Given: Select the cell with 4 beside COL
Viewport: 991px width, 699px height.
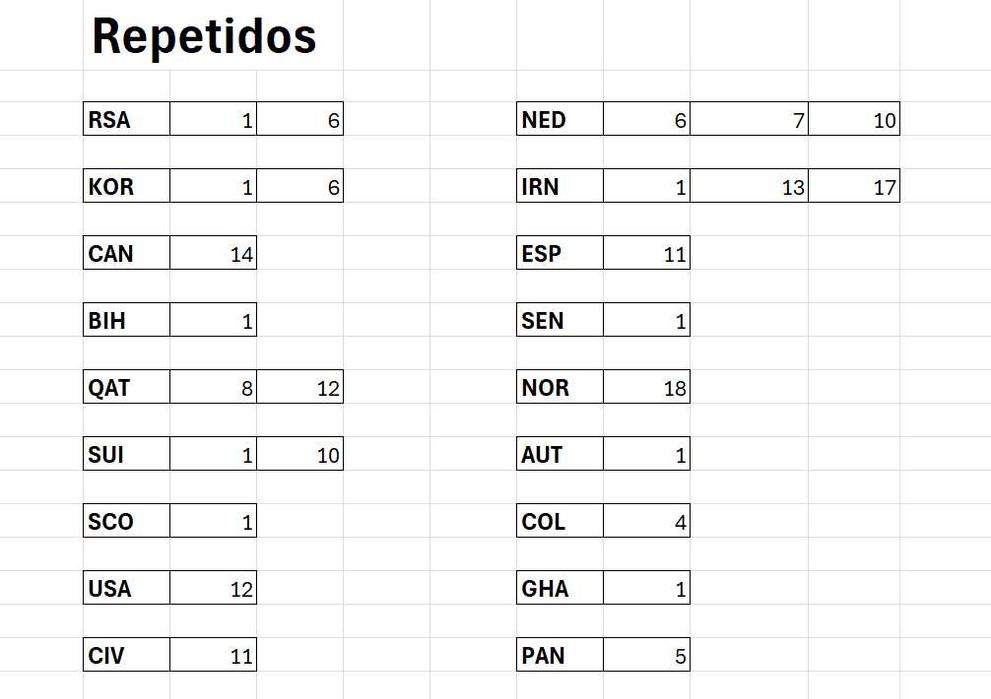Looking at the screenshot, I should pyautogui.click(x=647, y=520).
